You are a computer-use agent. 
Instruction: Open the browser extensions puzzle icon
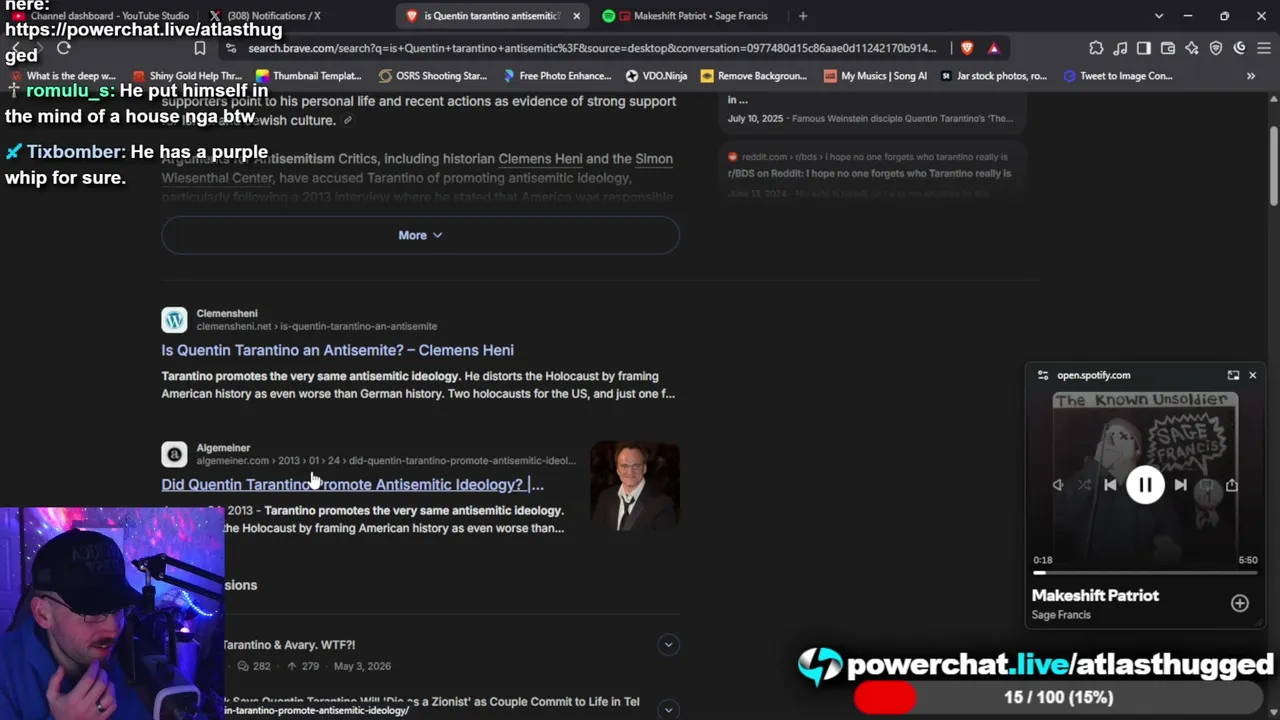[1096, 48]
